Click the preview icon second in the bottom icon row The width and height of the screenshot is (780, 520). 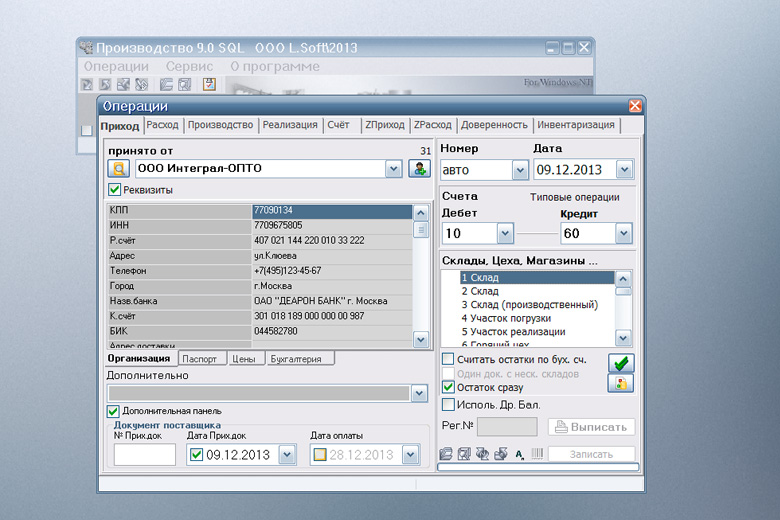coord(464,454)
